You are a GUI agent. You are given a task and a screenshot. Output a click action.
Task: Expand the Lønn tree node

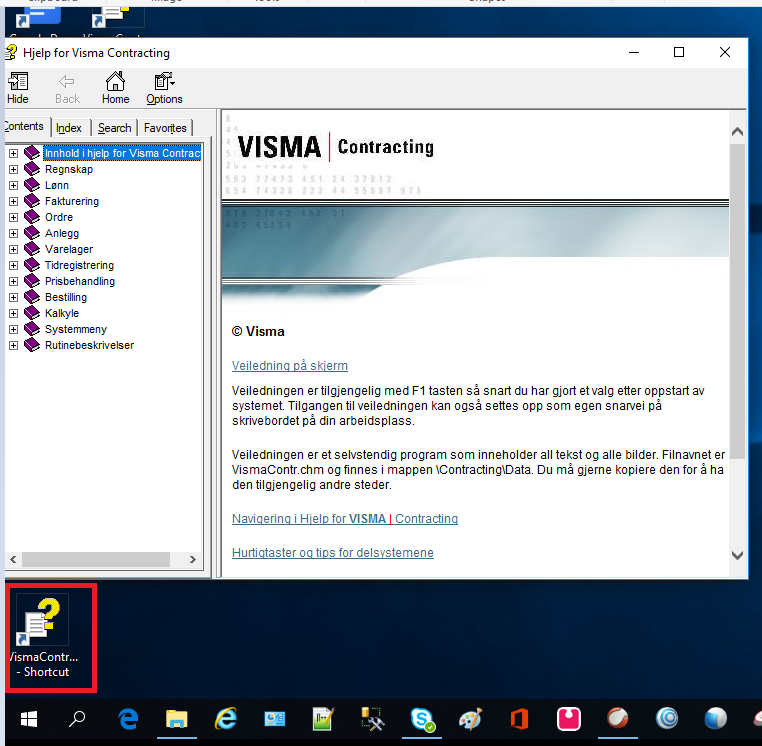14,185
